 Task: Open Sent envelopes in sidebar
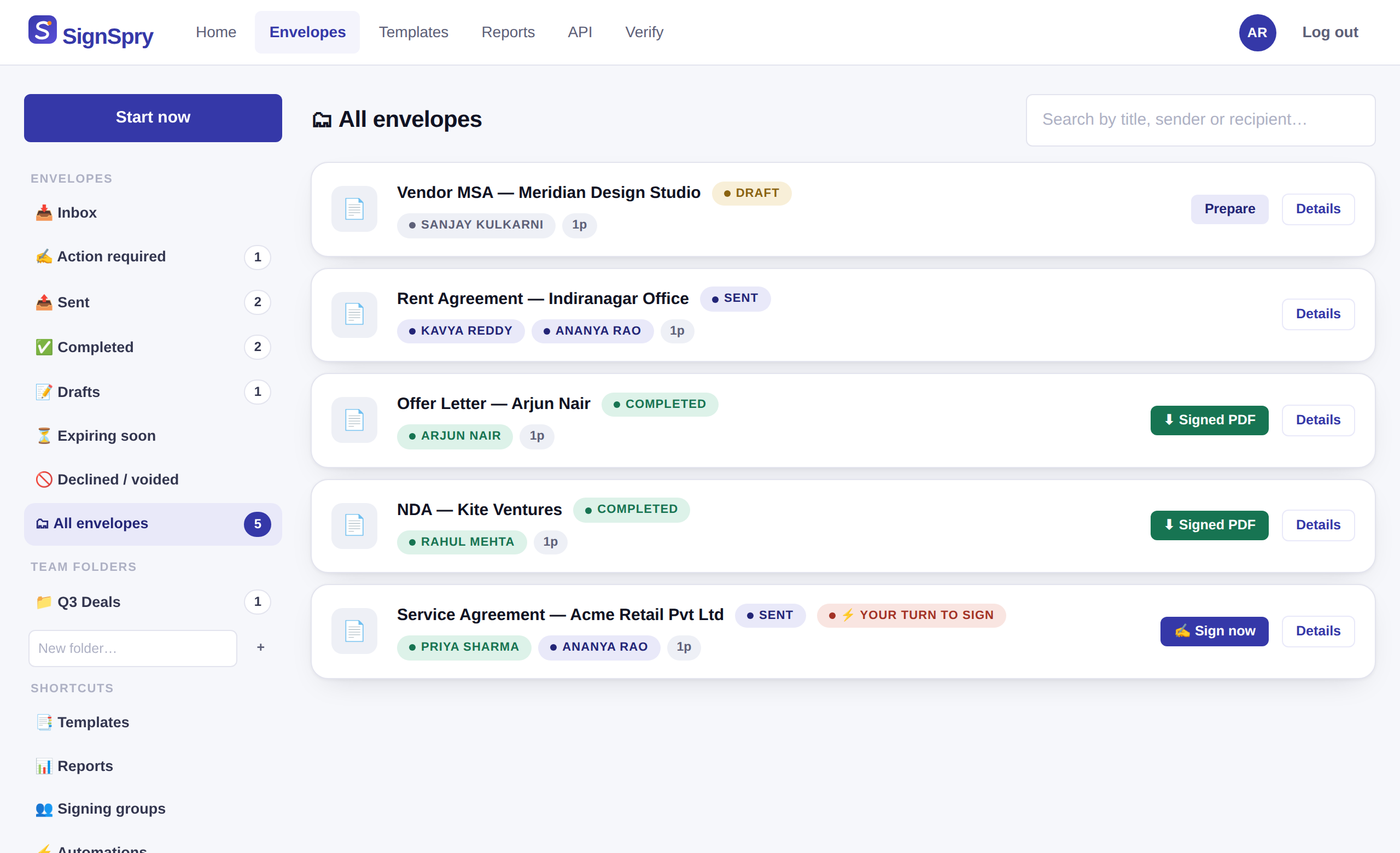point(153,302)
